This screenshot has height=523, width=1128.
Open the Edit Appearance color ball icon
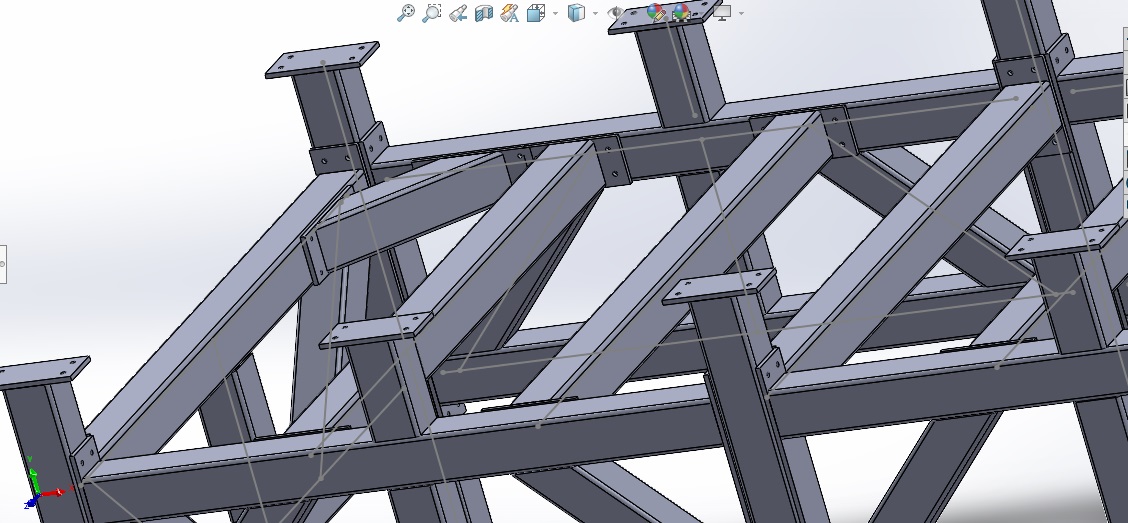tap(656, 12)
